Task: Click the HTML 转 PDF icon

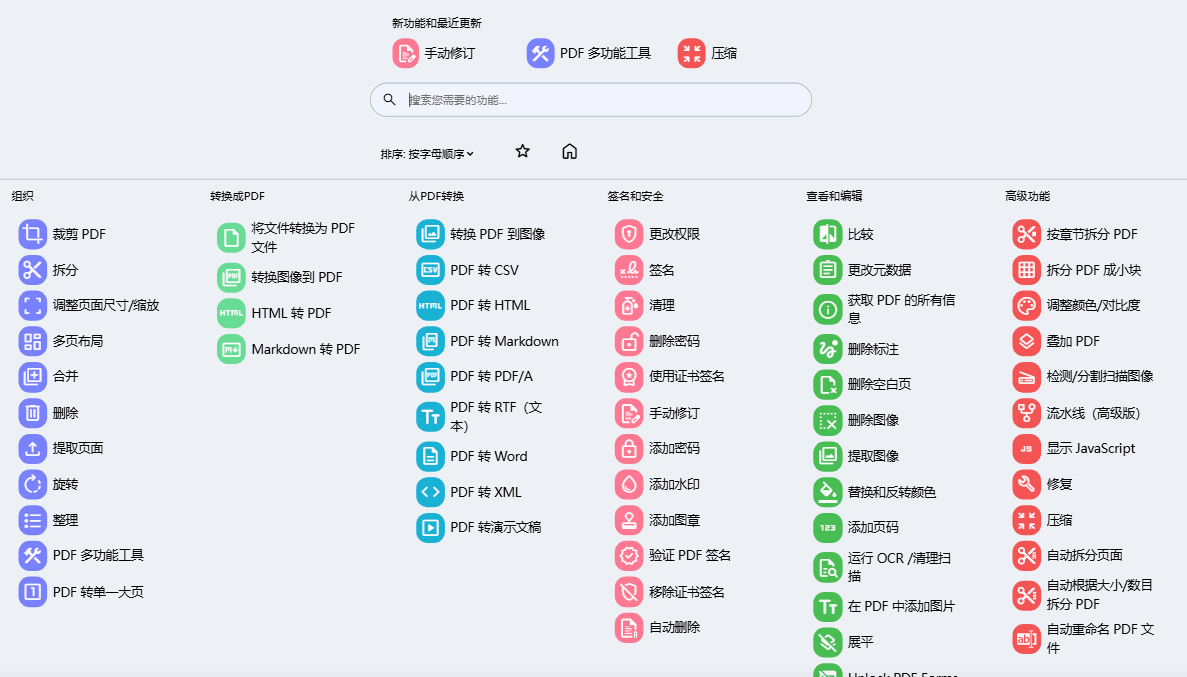Action: [x=232, y=313]
